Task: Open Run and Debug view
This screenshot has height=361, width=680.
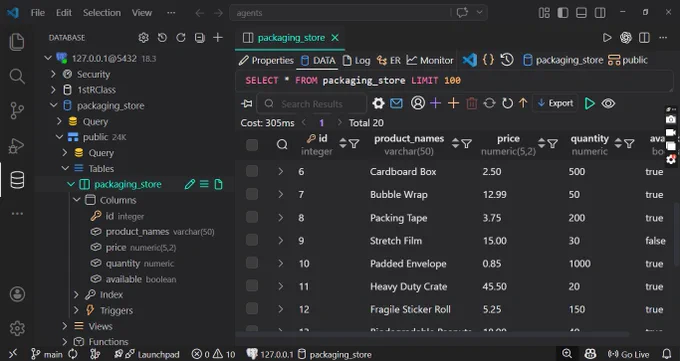Action: coord(17,146)
